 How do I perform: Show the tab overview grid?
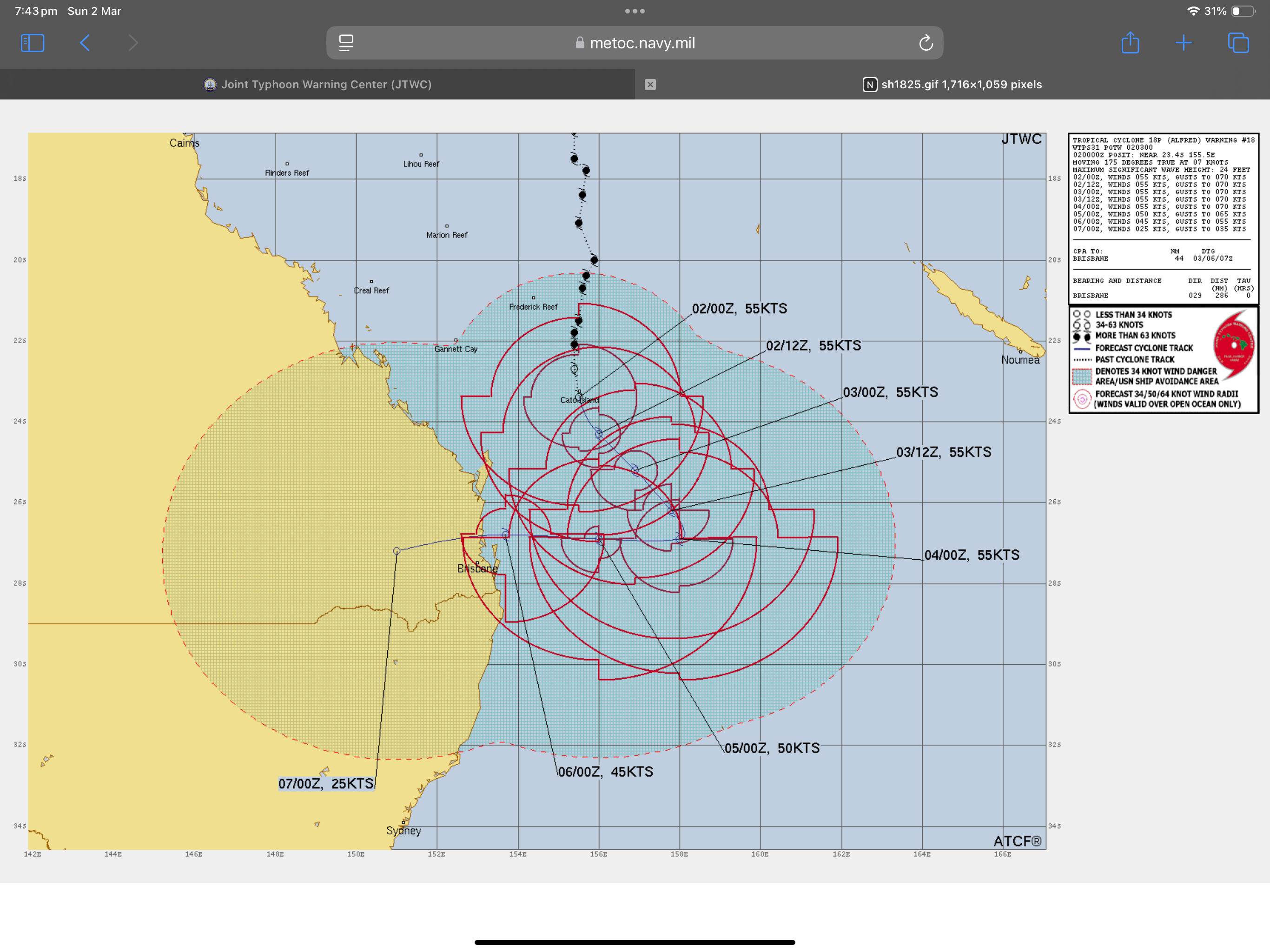click(x=1238, y=43)
